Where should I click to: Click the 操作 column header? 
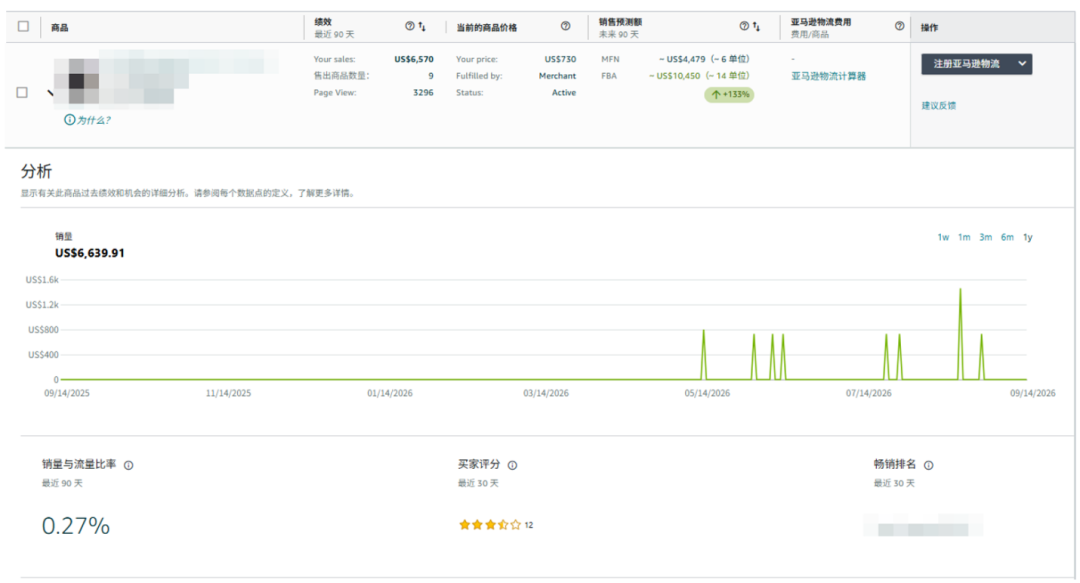(929, 28)
